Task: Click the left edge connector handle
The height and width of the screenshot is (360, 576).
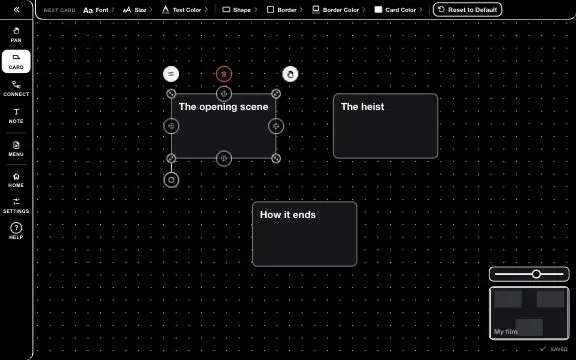Action: 171,126
